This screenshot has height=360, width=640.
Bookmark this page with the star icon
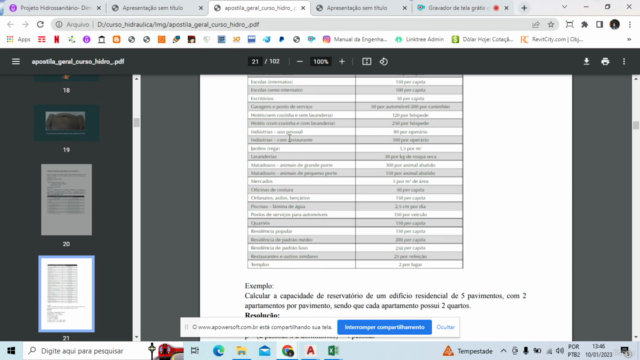(551, 24)
